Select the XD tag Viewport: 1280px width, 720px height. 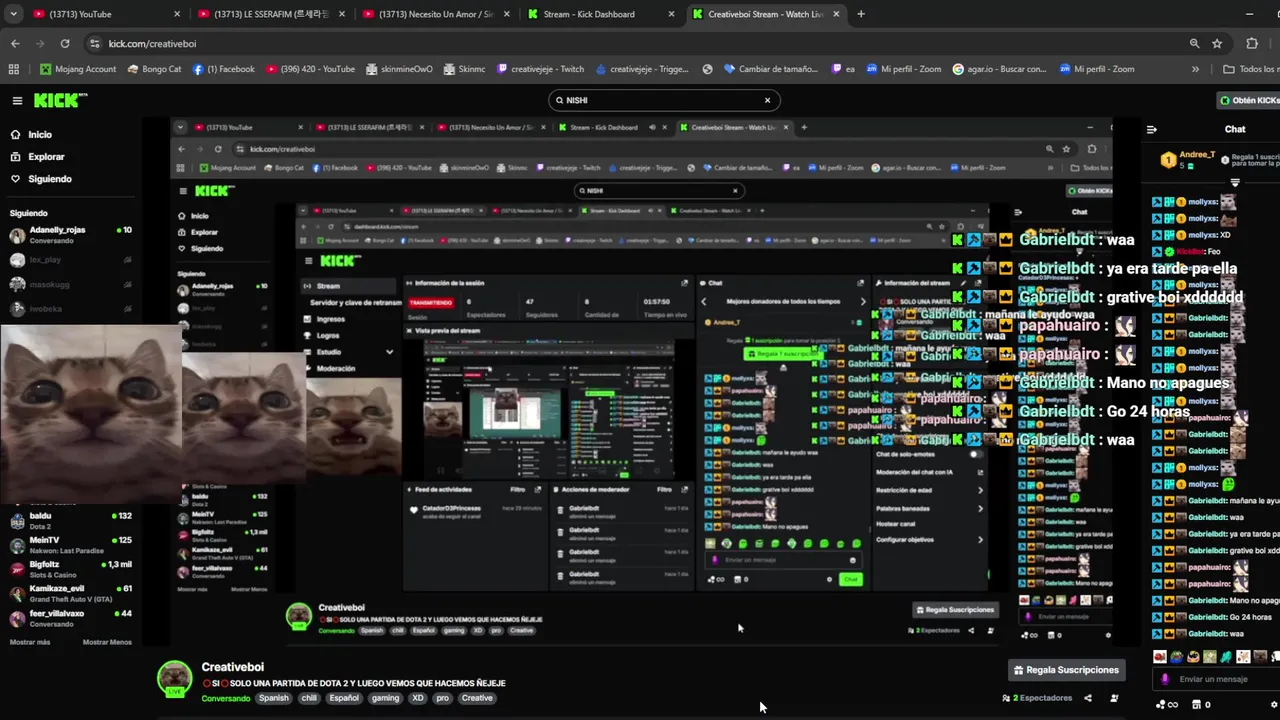click(x=418, y=698)
